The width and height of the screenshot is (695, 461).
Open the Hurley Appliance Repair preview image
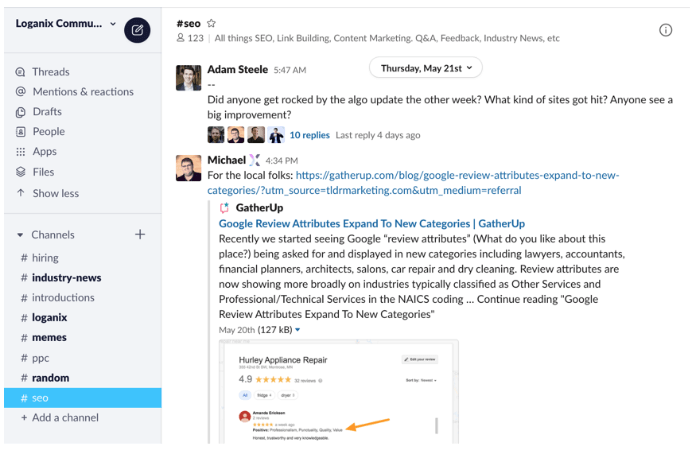point(339,392)
